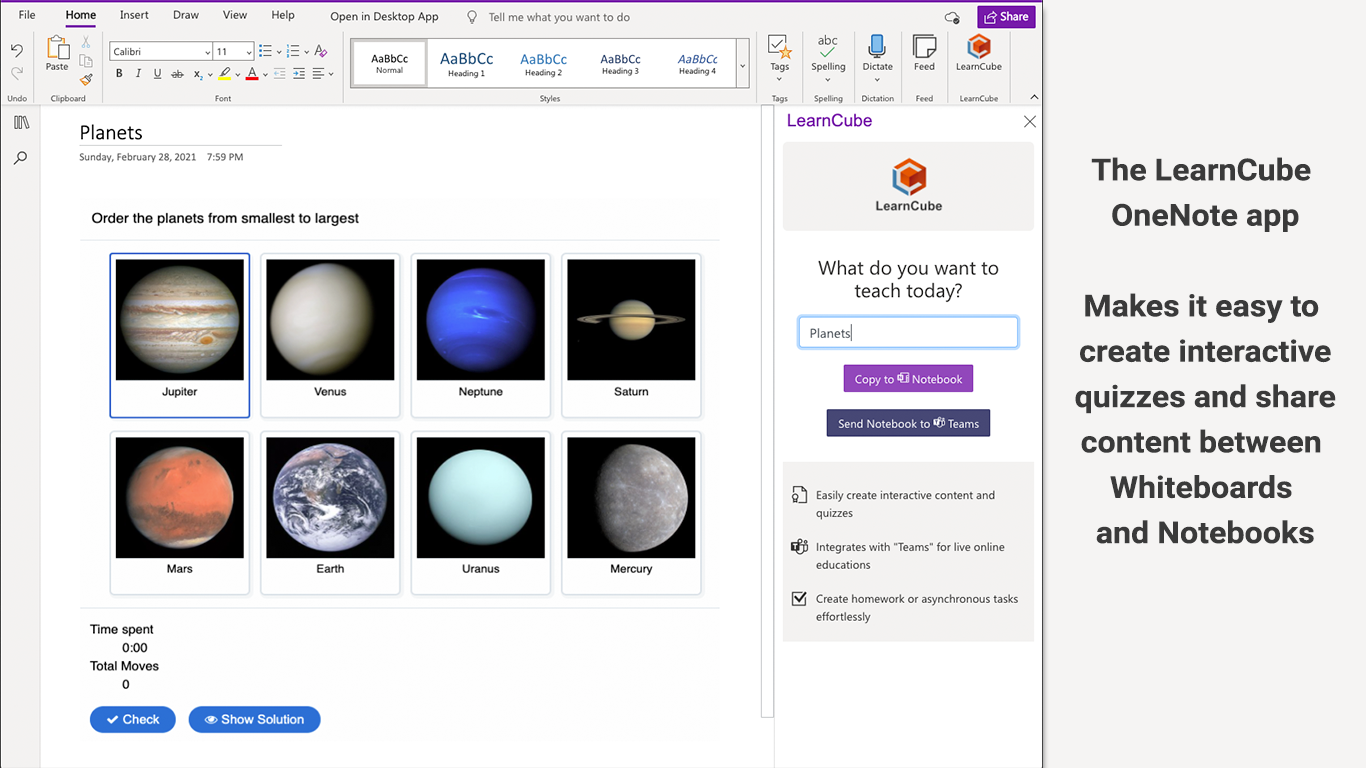1366x768 pixels.
Task: Open highlight color dropdown arrow
Action: (237, 75)
